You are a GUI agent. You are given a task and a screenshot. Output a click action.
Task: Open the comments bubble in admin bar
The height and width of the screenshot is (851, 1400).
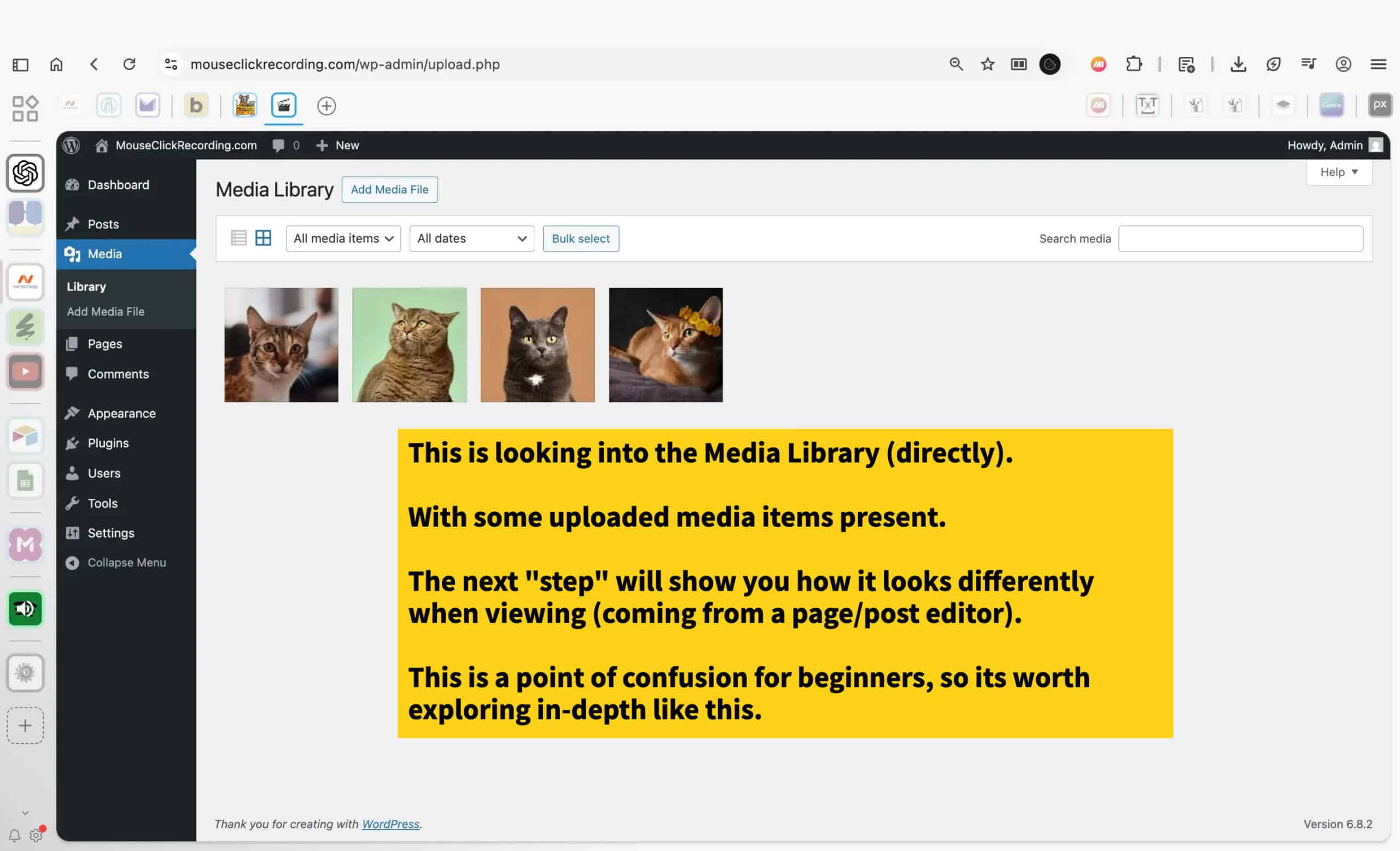(x=278, y=145)
